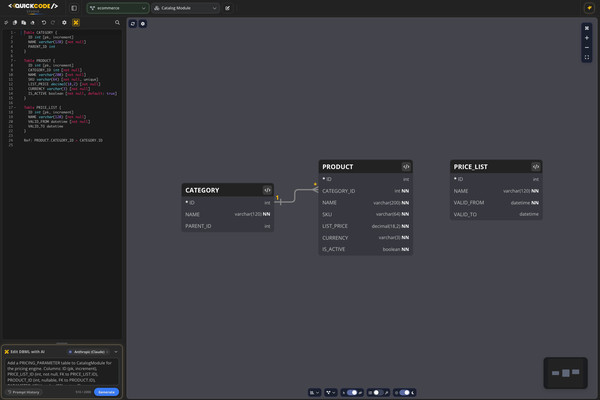Collapse the Edit DBML with AI panel
600x400 pixels.
pos(116,352)
